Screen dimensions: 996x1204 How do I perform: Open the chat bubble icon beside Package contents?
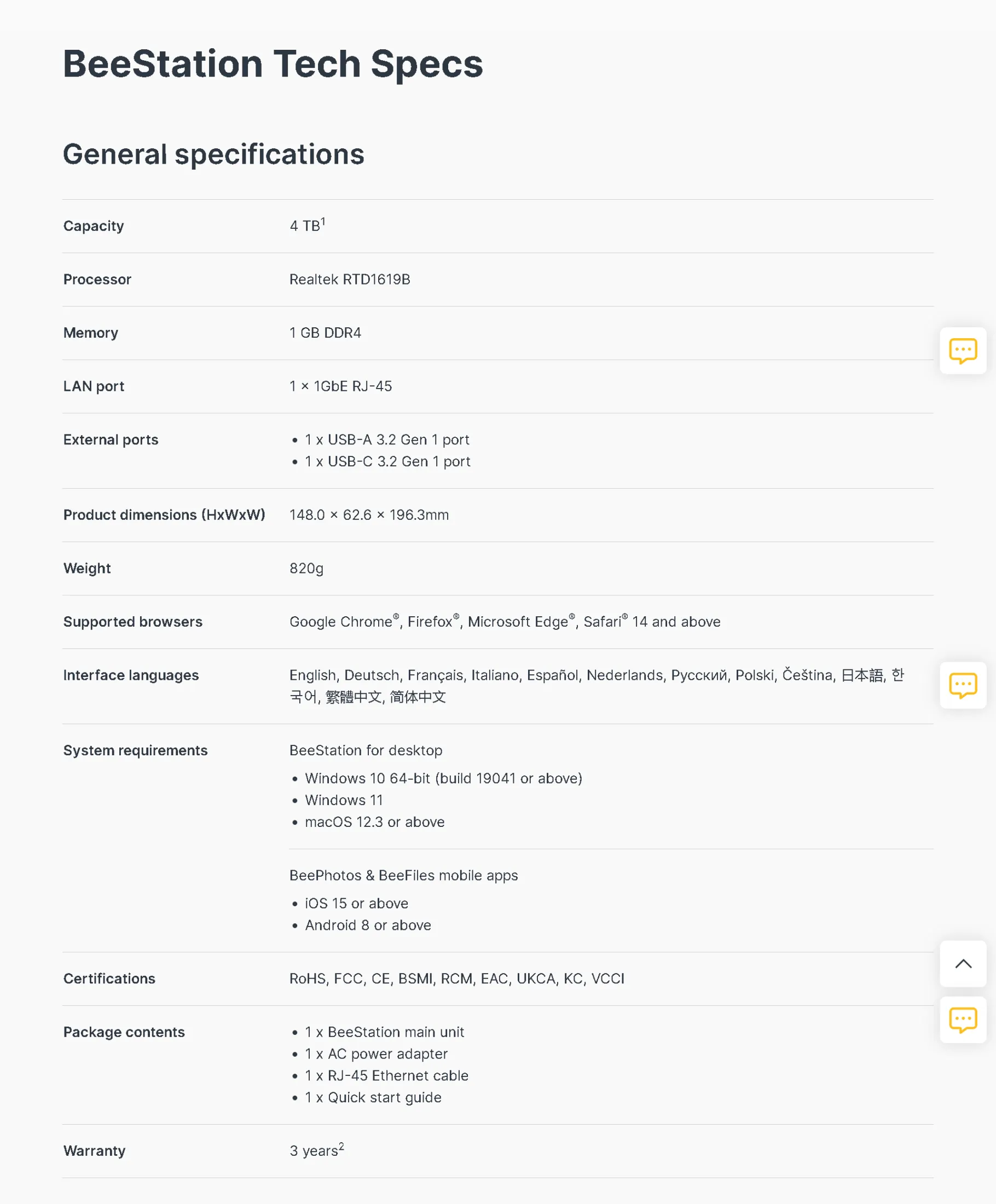[x=963, y=1020]
